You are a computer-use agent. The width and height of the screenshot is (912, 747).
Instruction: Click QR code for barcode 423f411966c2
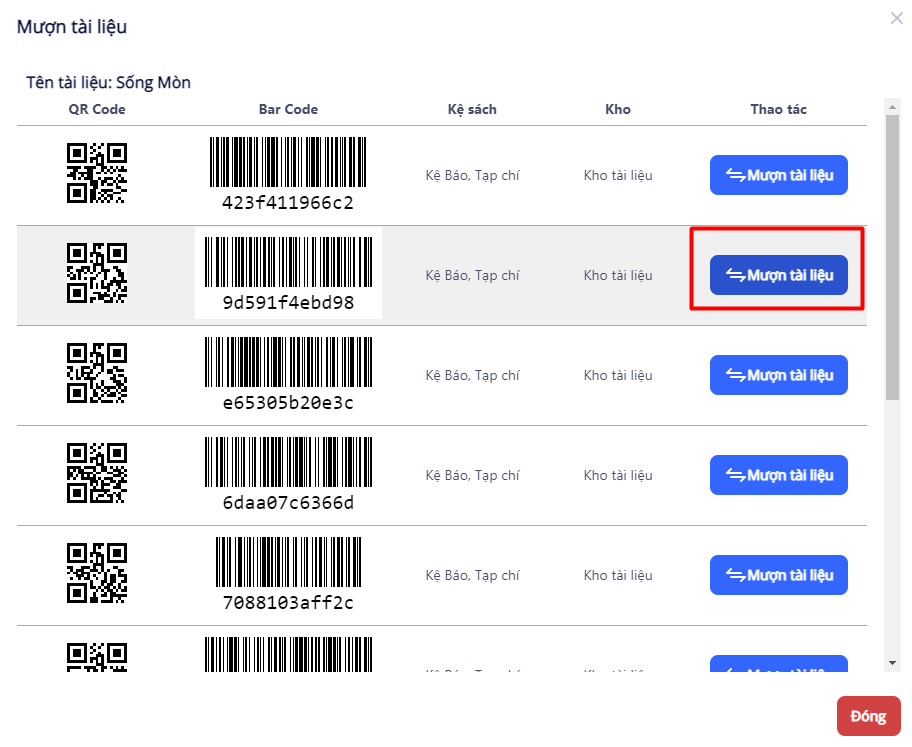click(96, 174)
